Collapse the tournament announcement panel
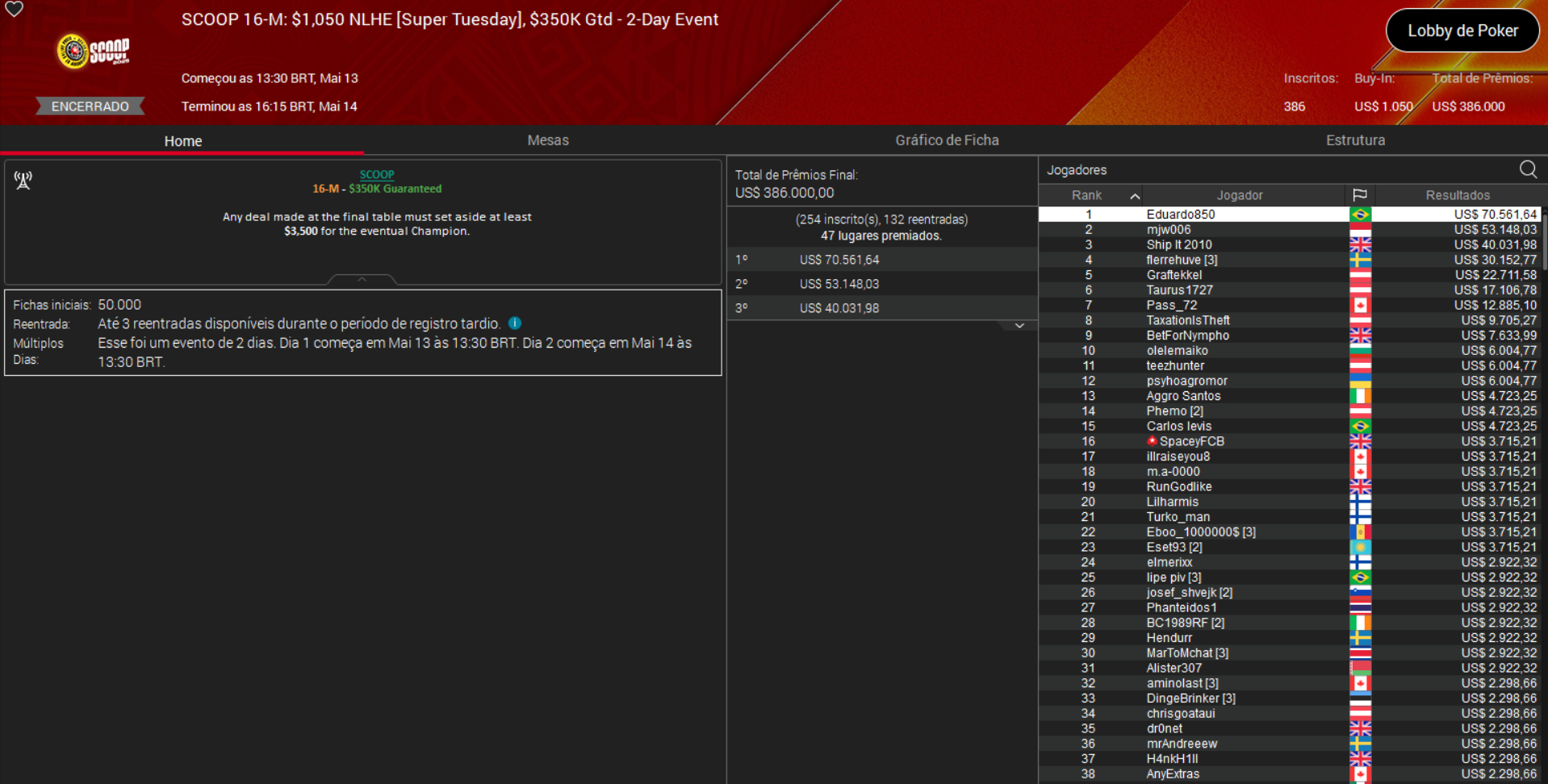This screenshot has height=784, width=1548. [x=362, y=279]
